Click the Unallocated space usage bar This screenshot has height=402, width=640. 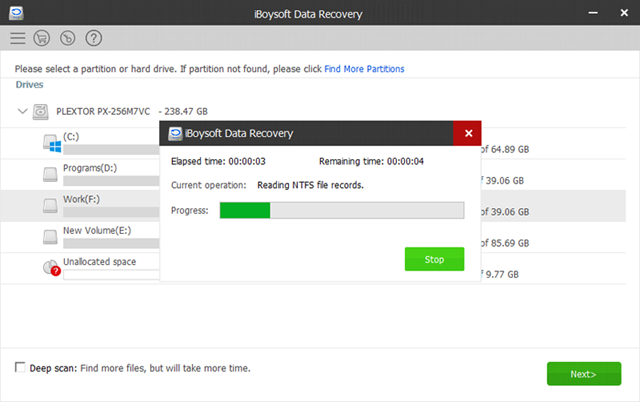(111, 275)
